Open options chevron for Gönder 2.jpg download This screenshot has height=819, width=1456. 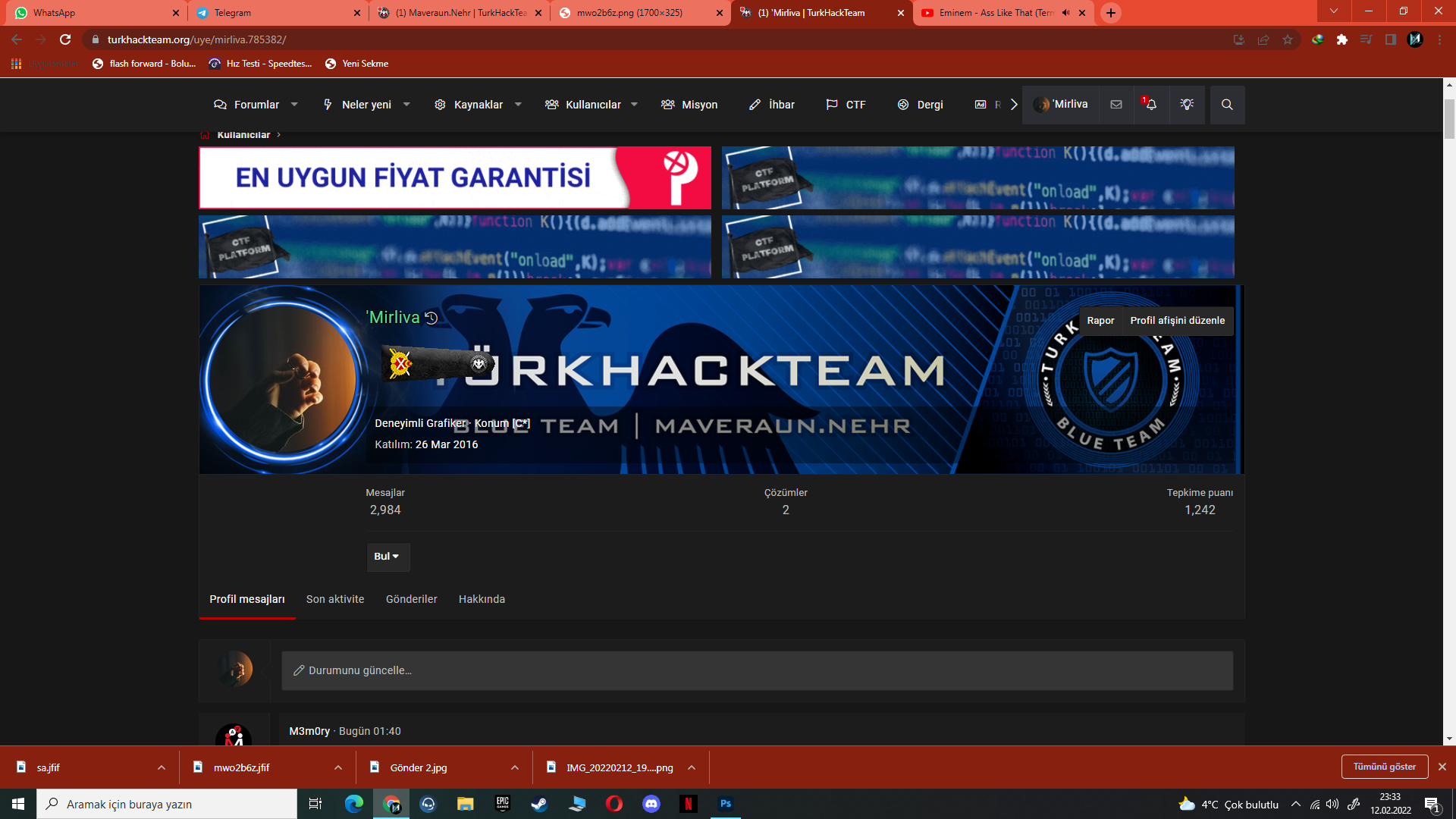click(515, 767)
